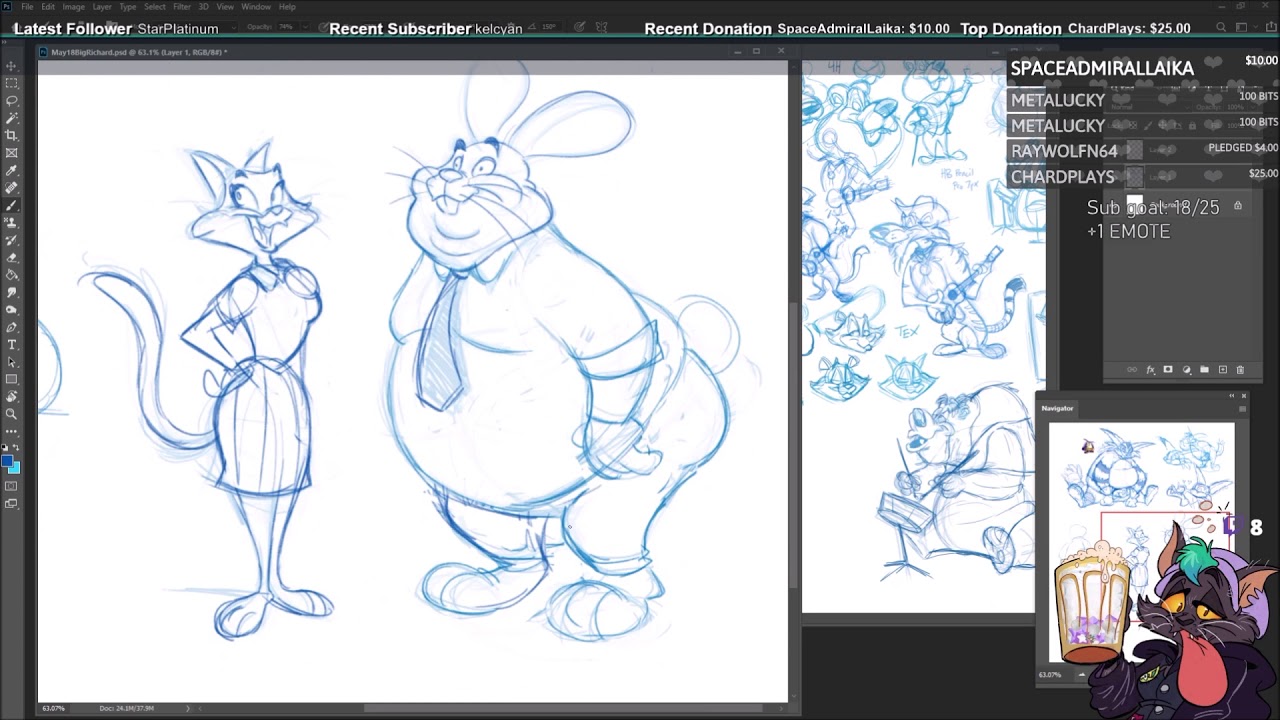
Task: Select the Eyedropper tool
Action: click(12, 170)
